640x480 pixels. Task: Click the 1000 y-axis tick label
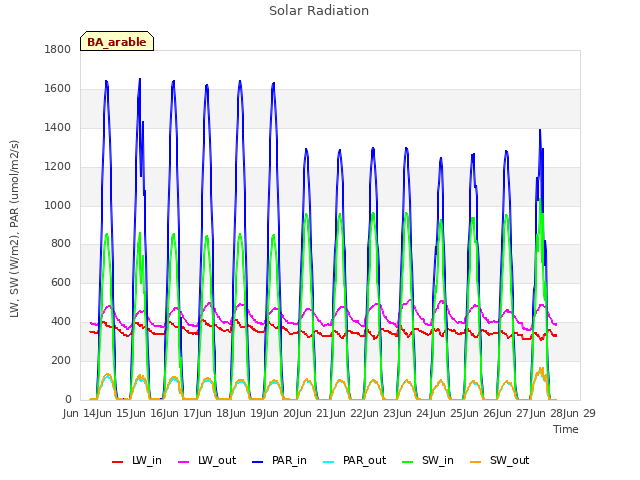click(x=58, y=205)
